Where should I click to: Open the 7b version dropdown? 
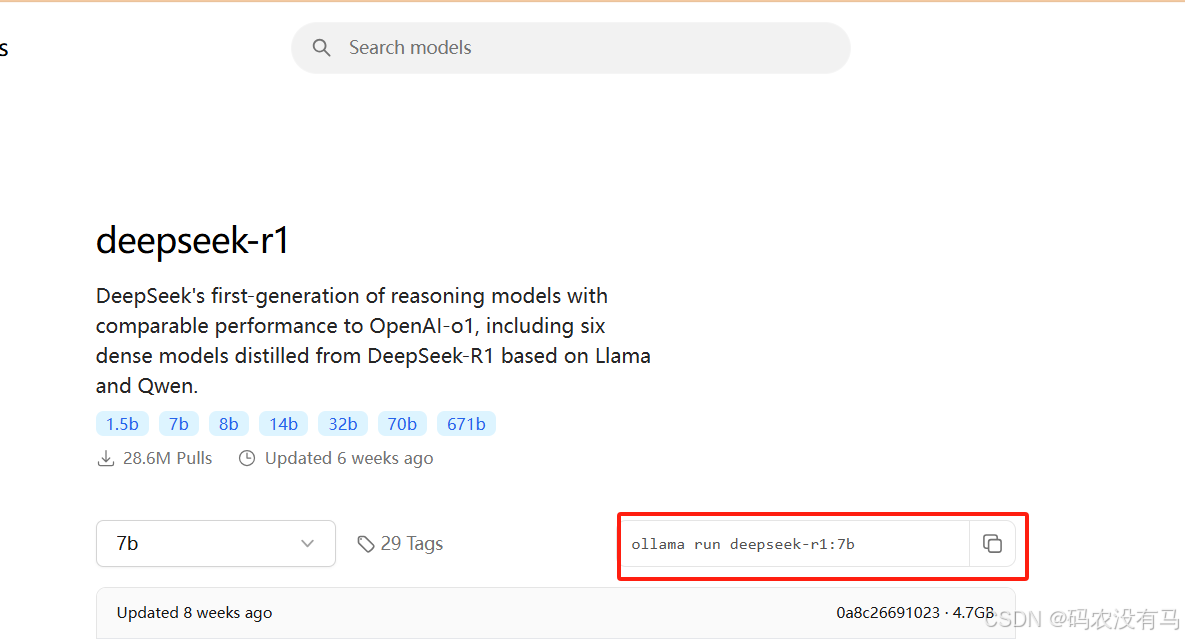pyautogui.click(x=215, y=543)
